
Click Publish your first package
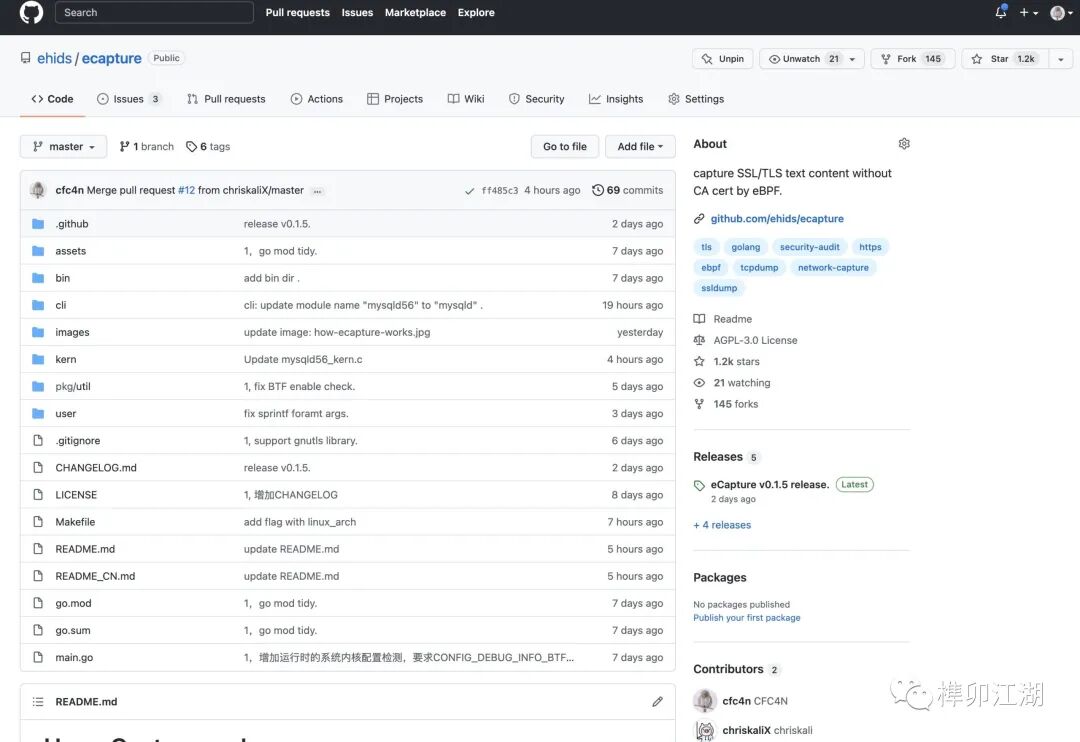(x=747, y=618)
